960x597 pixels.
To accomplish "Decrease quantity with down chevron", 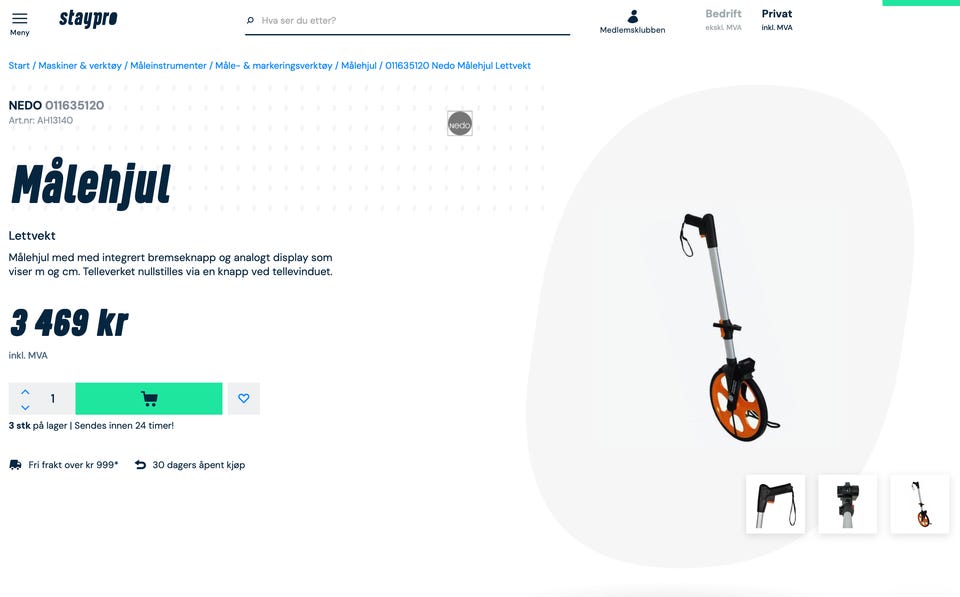I will [x=25, y=407].
